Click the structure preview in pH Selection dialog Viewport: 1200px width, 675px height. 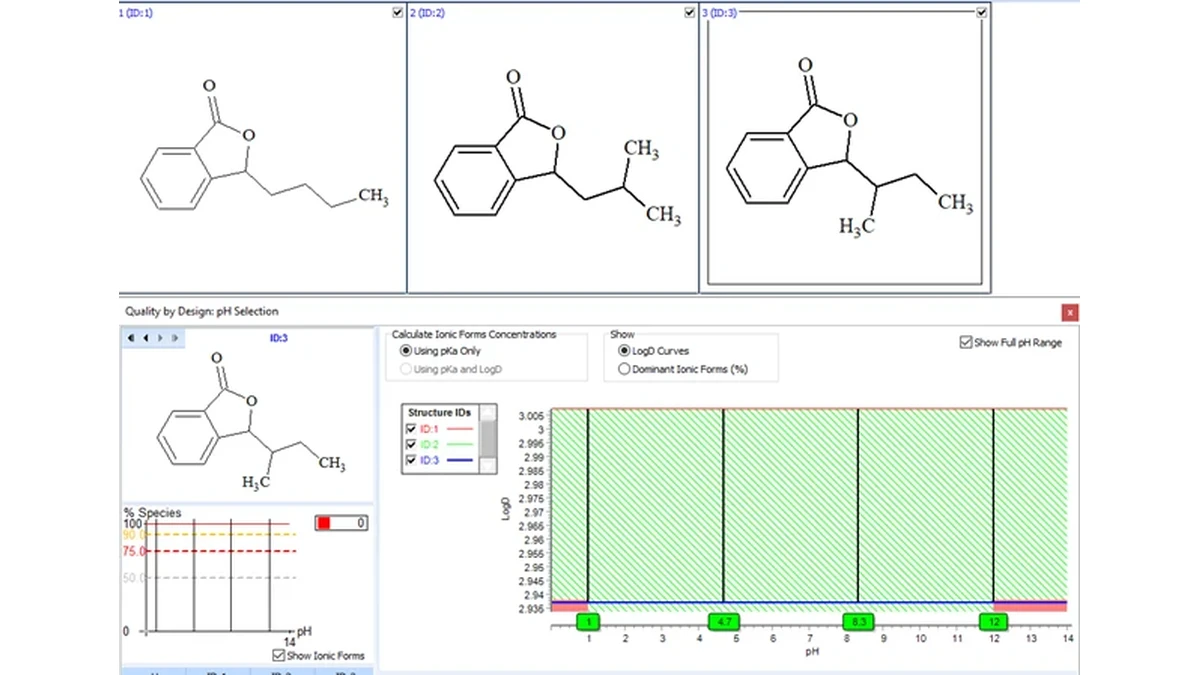pos(247,424)
